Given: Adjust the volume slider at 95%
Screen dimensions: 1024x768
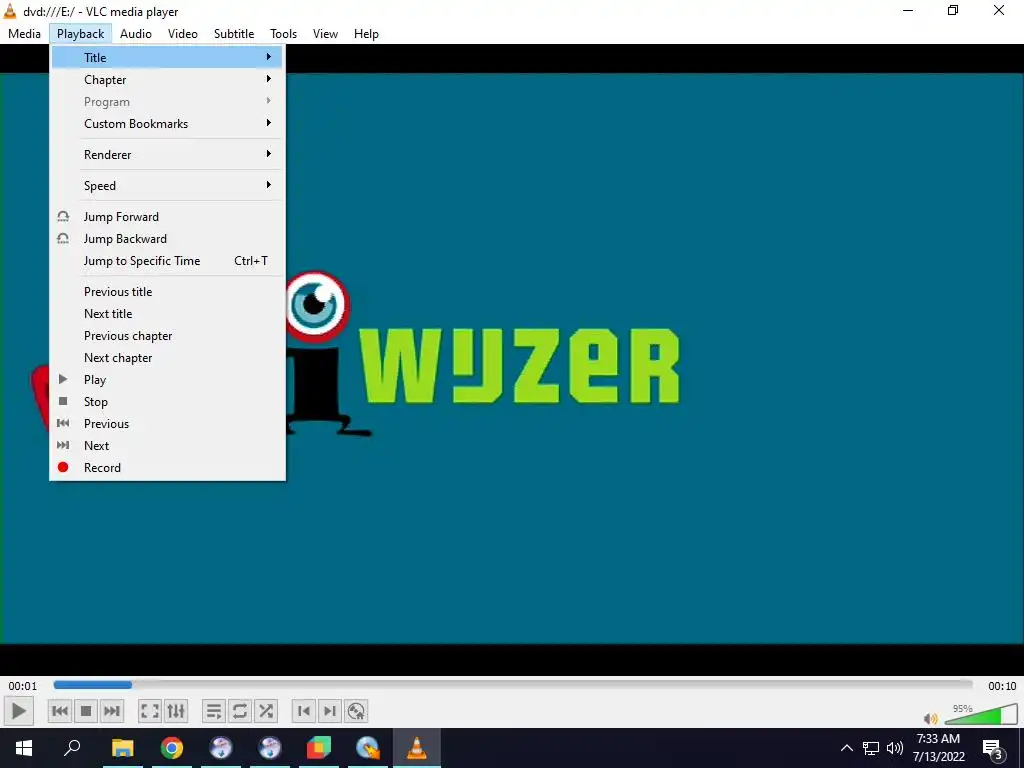Looking at the screenshot, I should click(x=981, y=714).
